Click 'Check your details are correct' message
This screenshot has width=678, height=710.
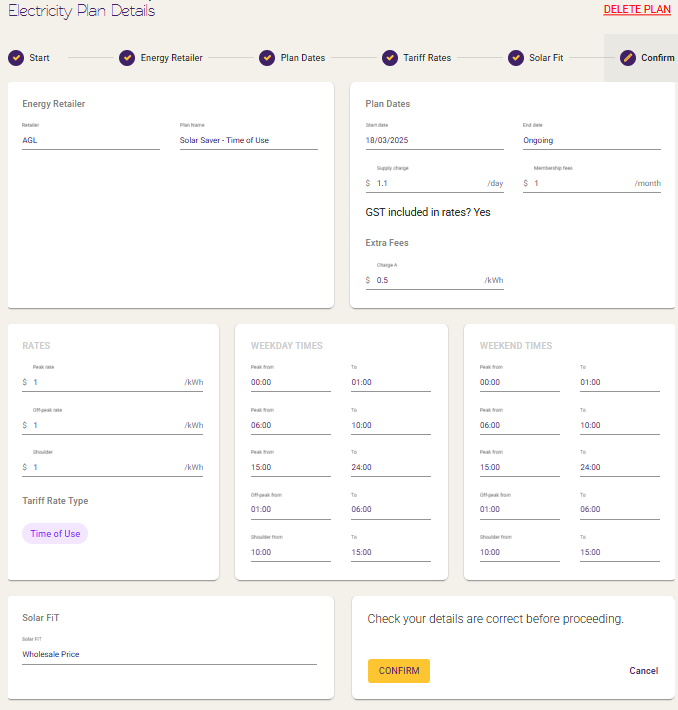click(495, 619)
